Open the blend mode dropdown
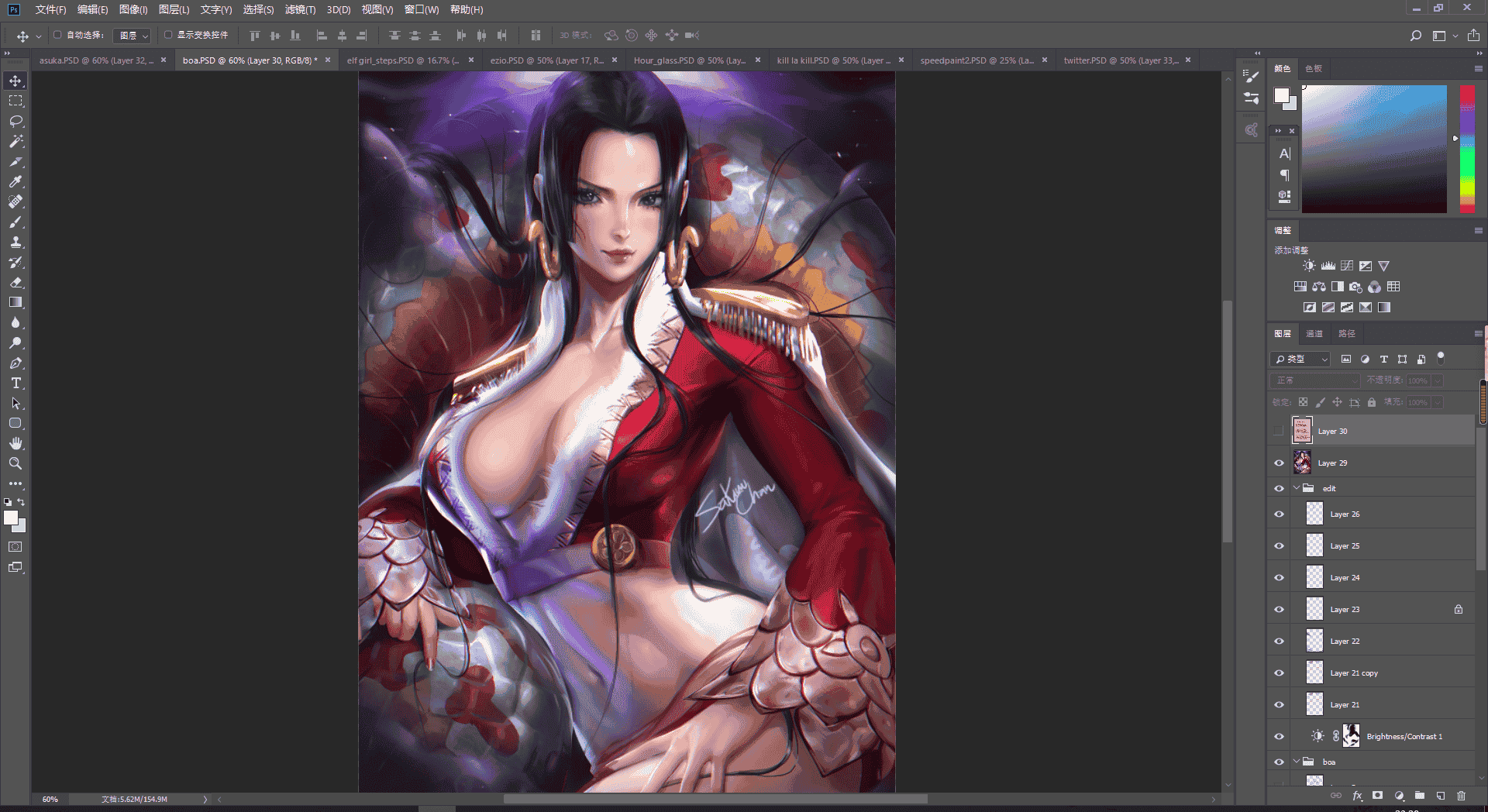The image size is (1488, 812). pos(1316,380)
